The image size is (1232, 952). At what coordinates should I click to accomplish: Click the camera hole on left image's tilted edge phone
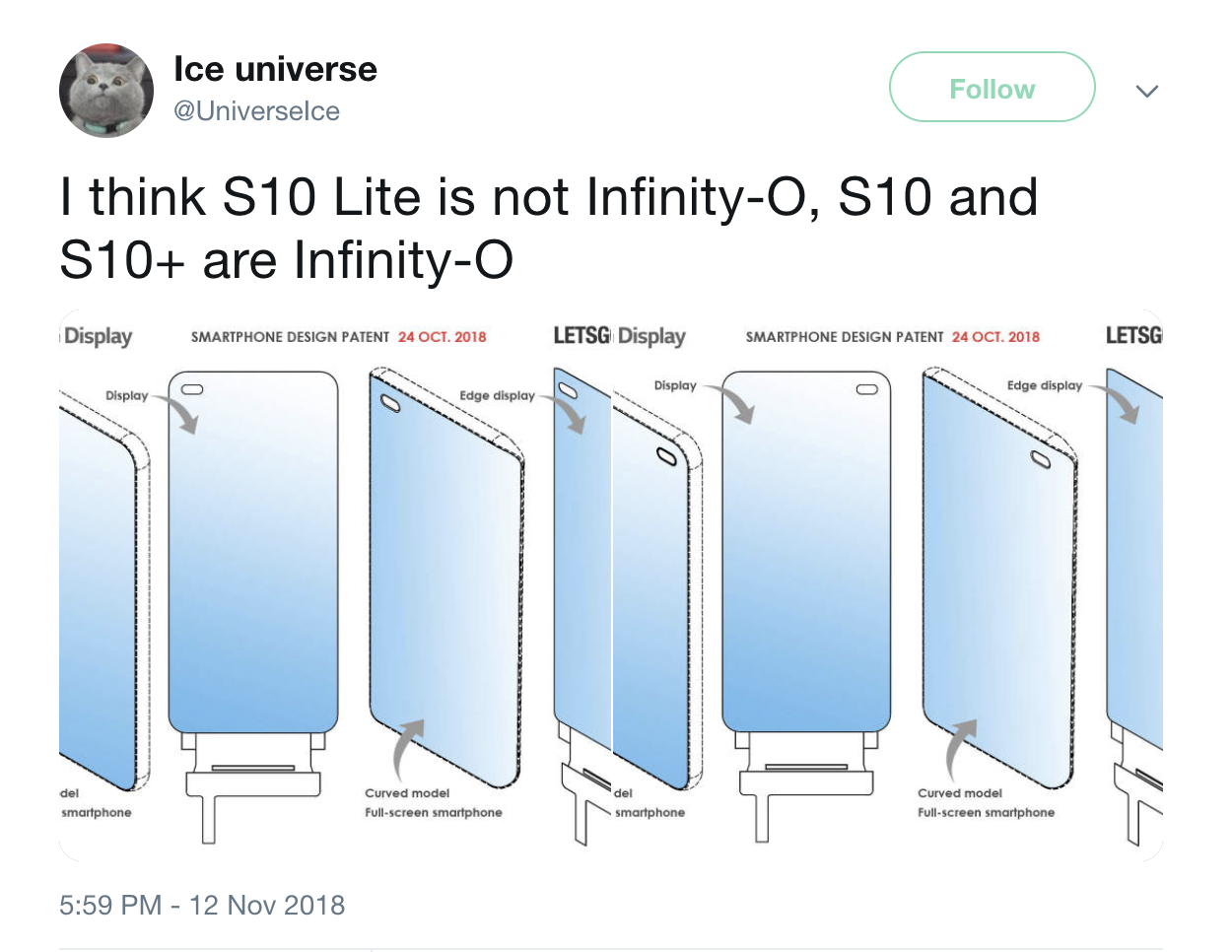point(389,402)
